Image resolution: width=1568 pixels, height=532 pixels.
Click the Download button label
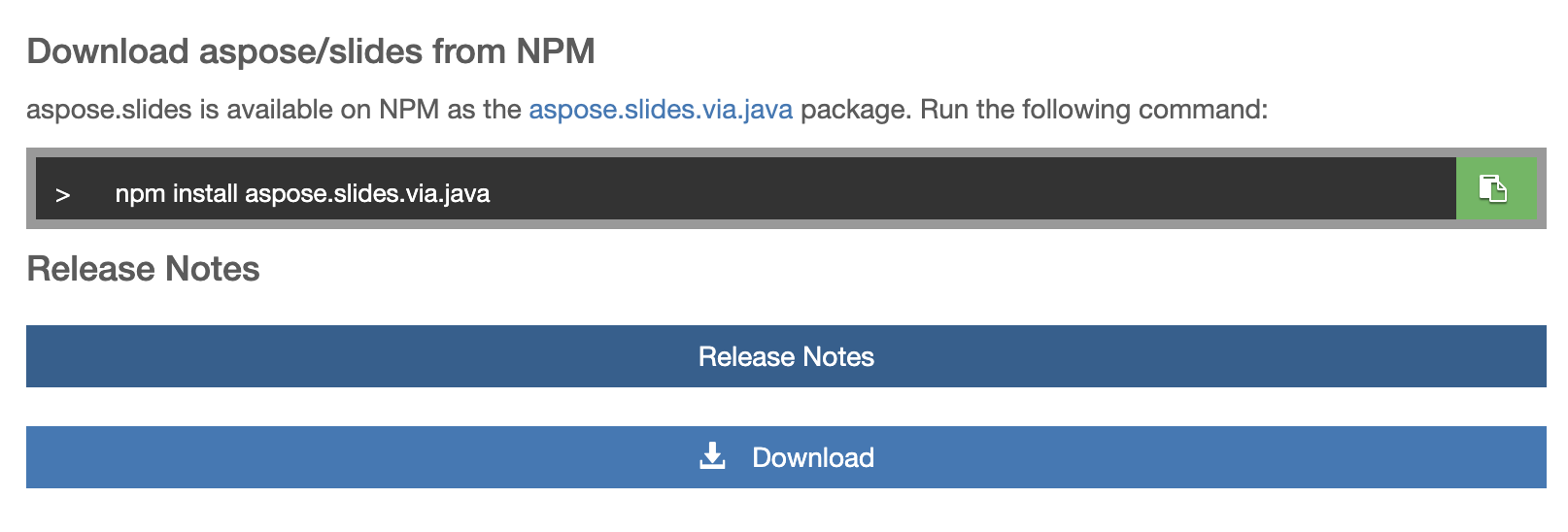(813, 457)
